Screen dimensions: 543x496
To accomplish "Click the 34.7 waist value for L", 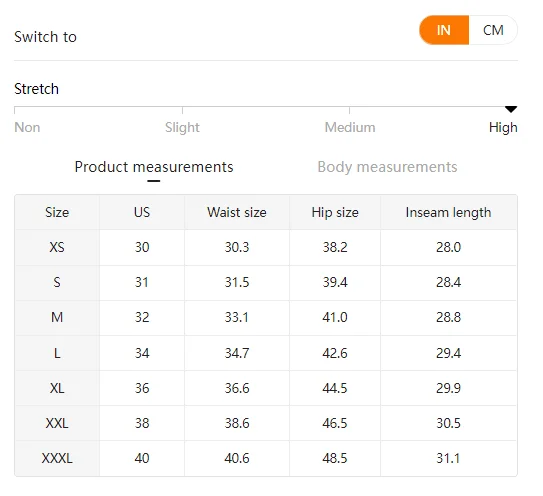I will tap(237, 353).
